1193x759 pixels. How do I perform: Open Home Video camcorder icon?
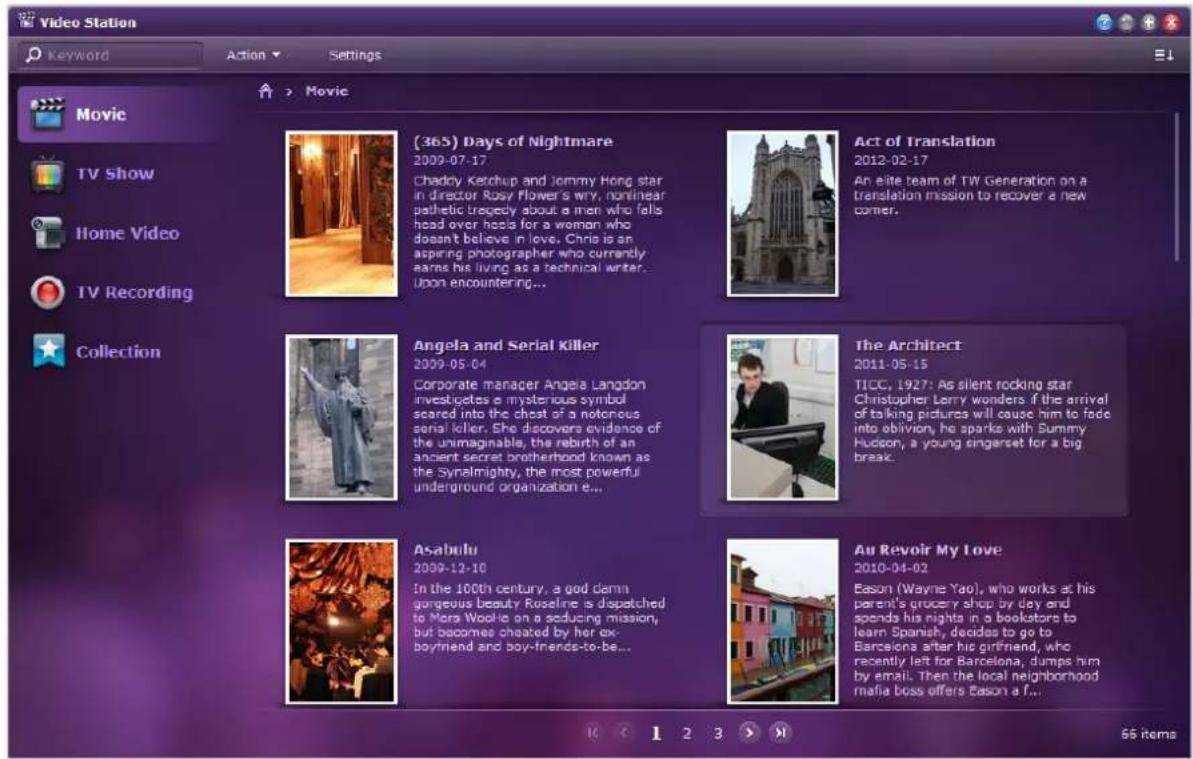pos(47,233)
